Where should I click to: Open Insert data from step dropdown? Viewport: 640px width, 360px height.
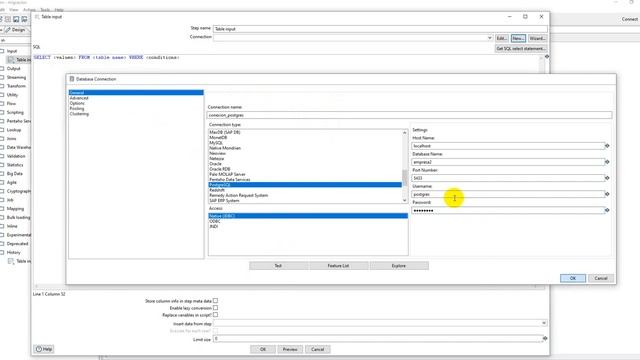[x=544, y=323]
